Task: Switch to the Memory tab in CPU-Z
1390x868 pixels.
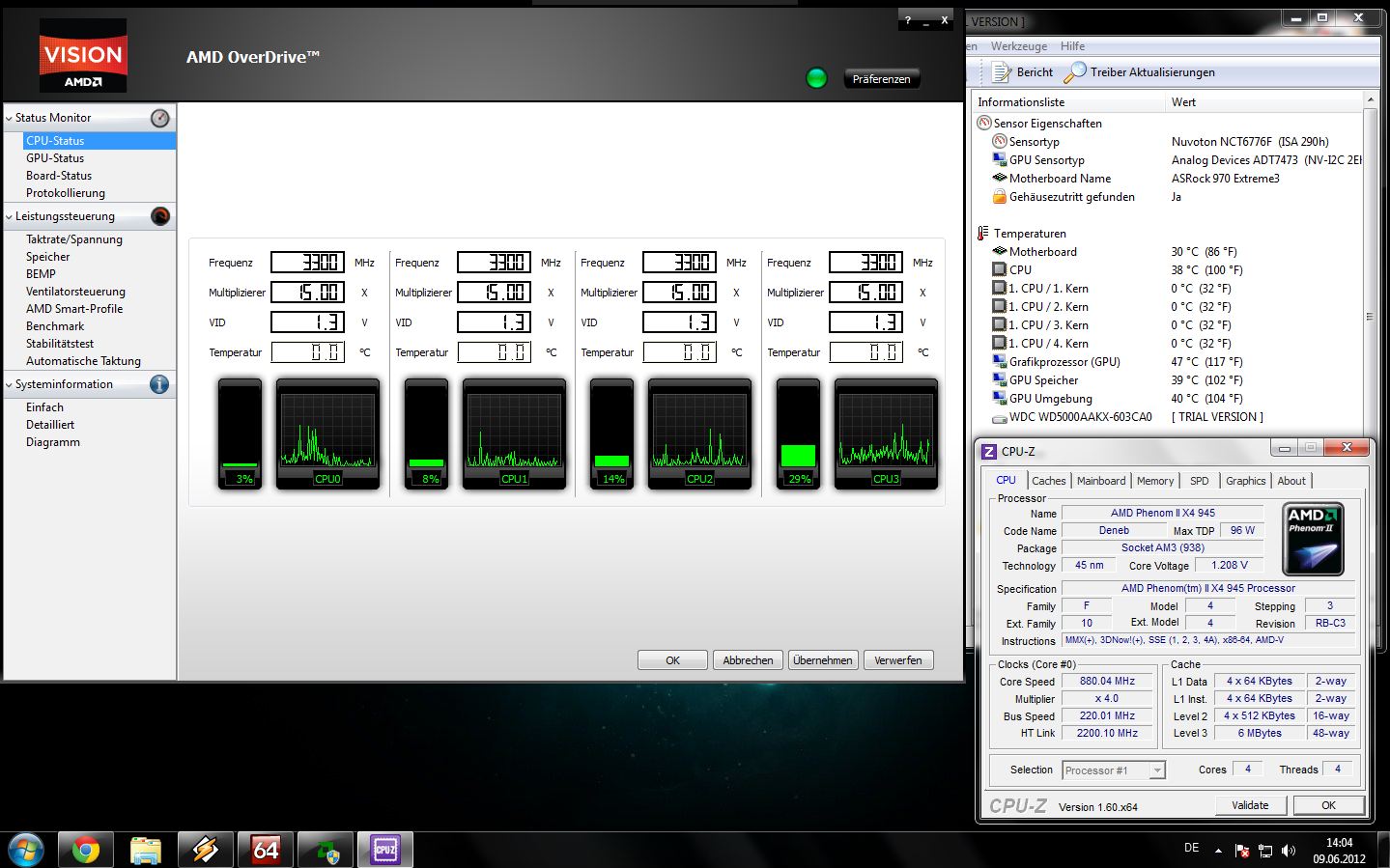Action: click(1155, 481)
